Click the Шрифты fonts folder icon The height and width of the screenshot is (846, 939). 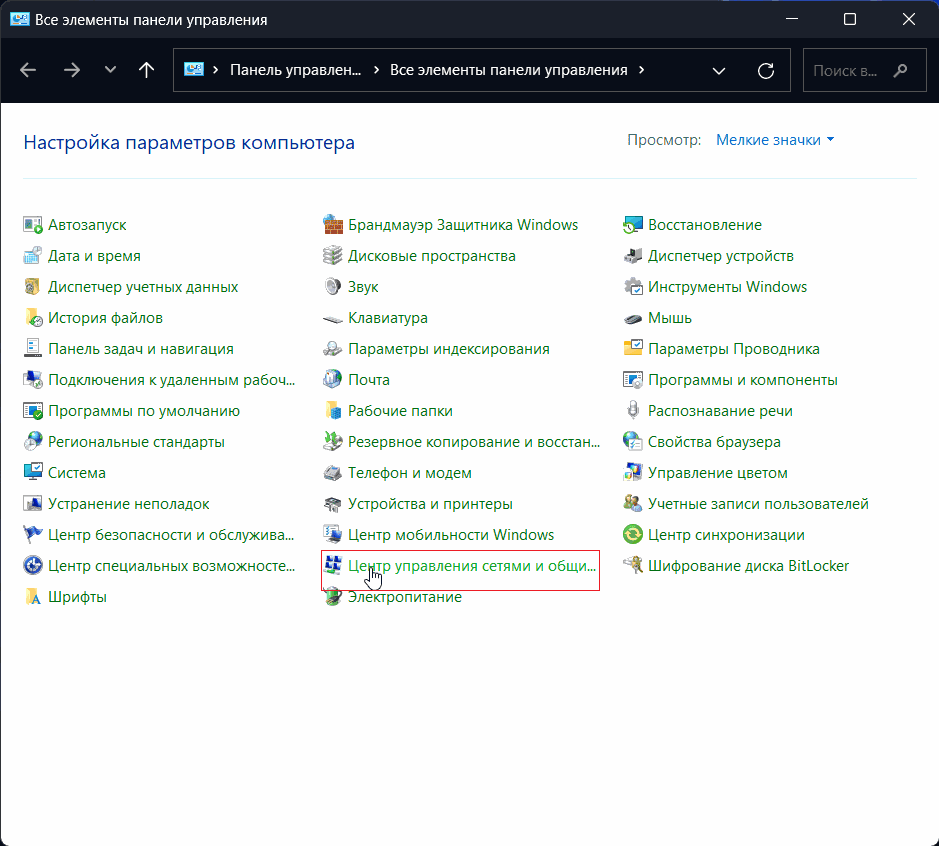click(x=33, y=597)
